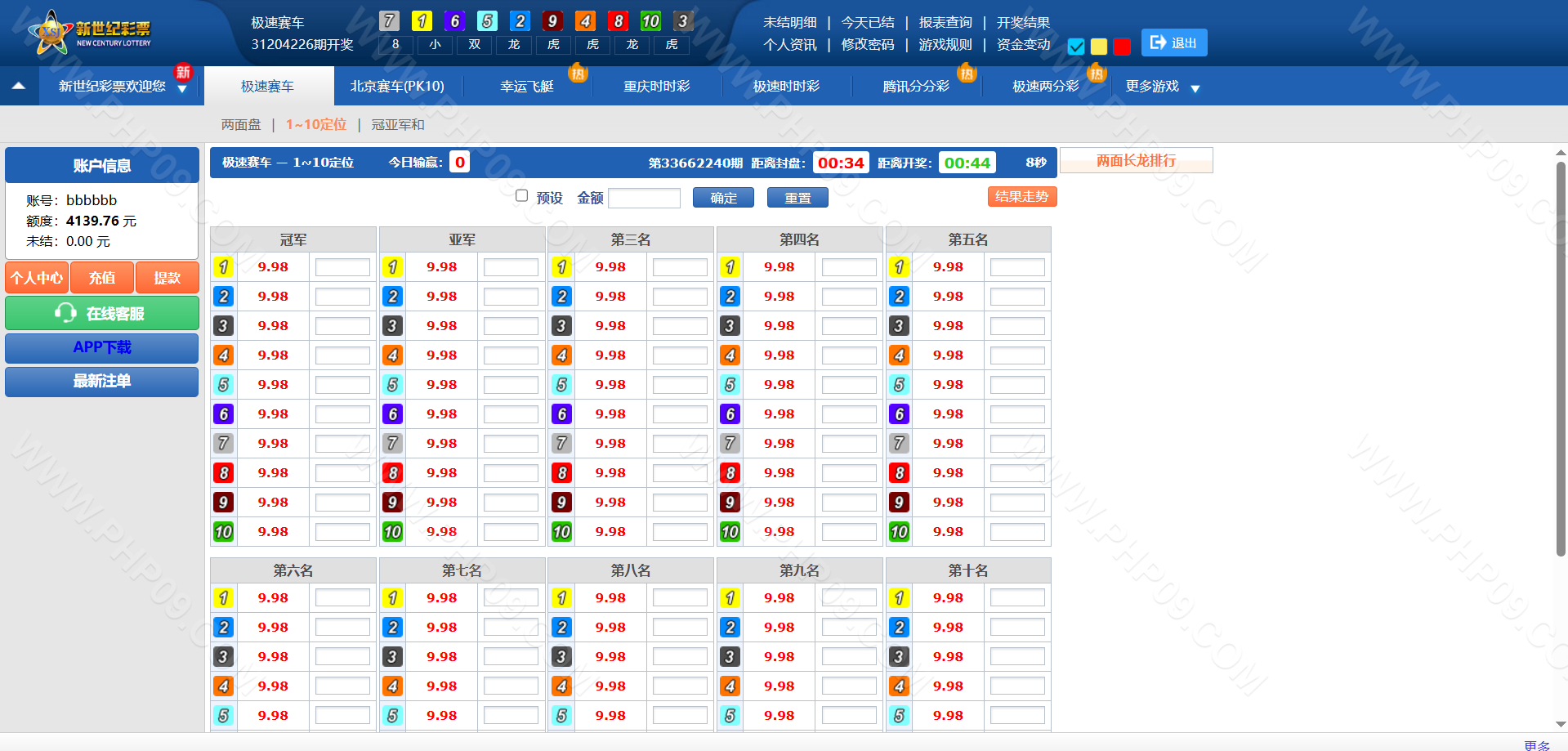Select the red number 8 ball under 亚军
Screen dimensions: 1568x751
click(392, 473)
